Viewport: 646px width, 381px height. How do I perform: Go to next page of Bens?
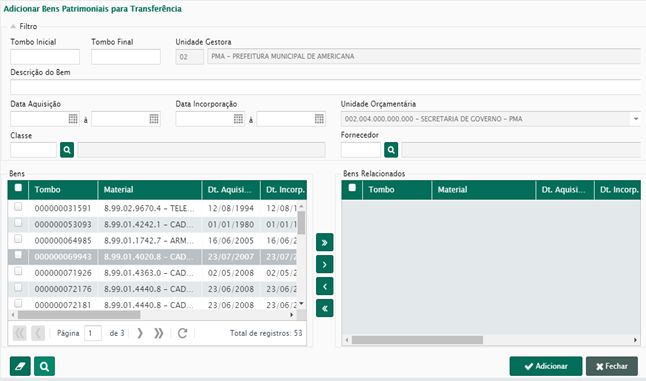coord(140,333)
